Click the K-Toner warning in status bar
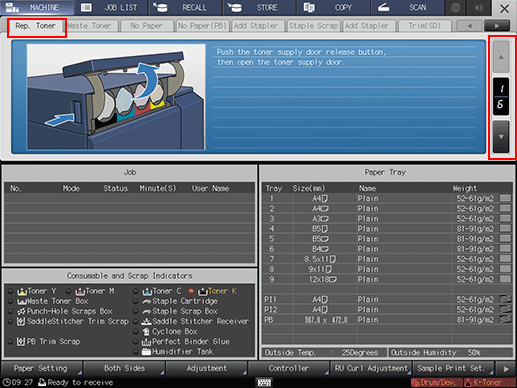517x388 pixels. [x=489, y=382]
